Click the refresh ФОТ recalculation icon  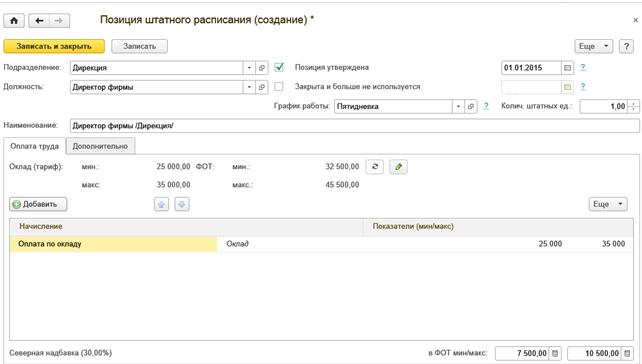[375, 167]
